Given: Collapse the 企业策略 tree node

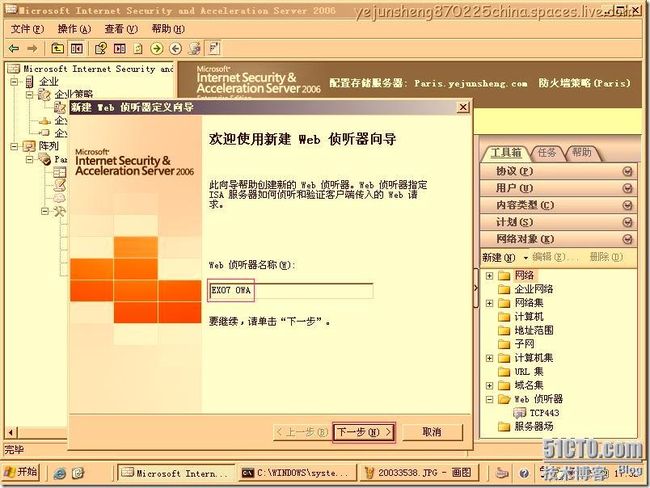Looking at the screenshot, I should click(29, 95).
